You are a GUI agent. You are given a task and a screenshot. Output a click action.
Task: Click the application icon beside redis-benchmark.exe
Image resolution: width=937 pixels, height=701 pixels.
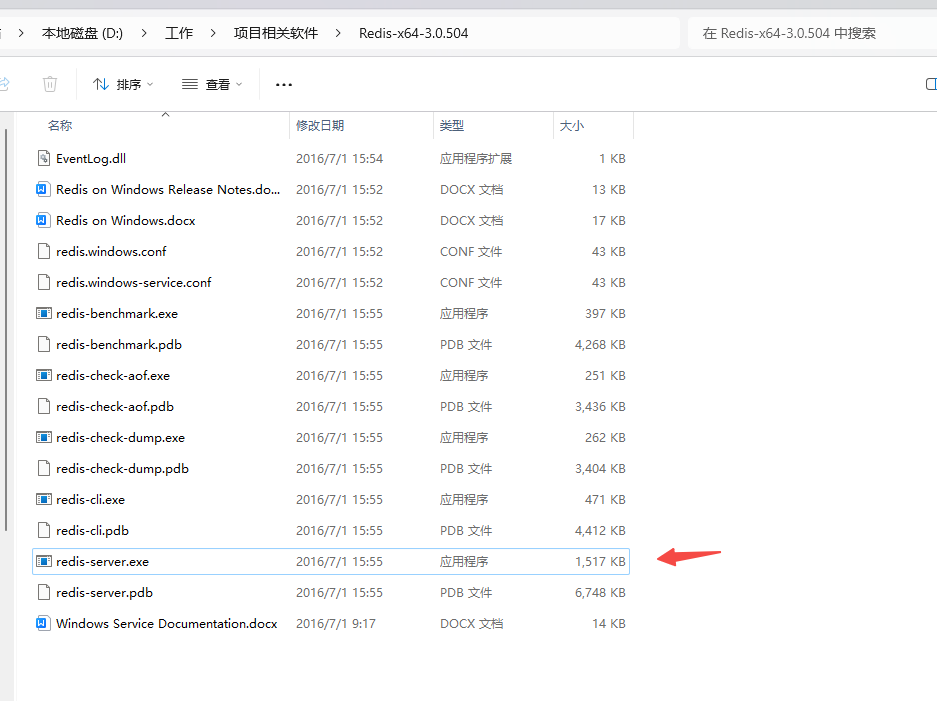42,313
